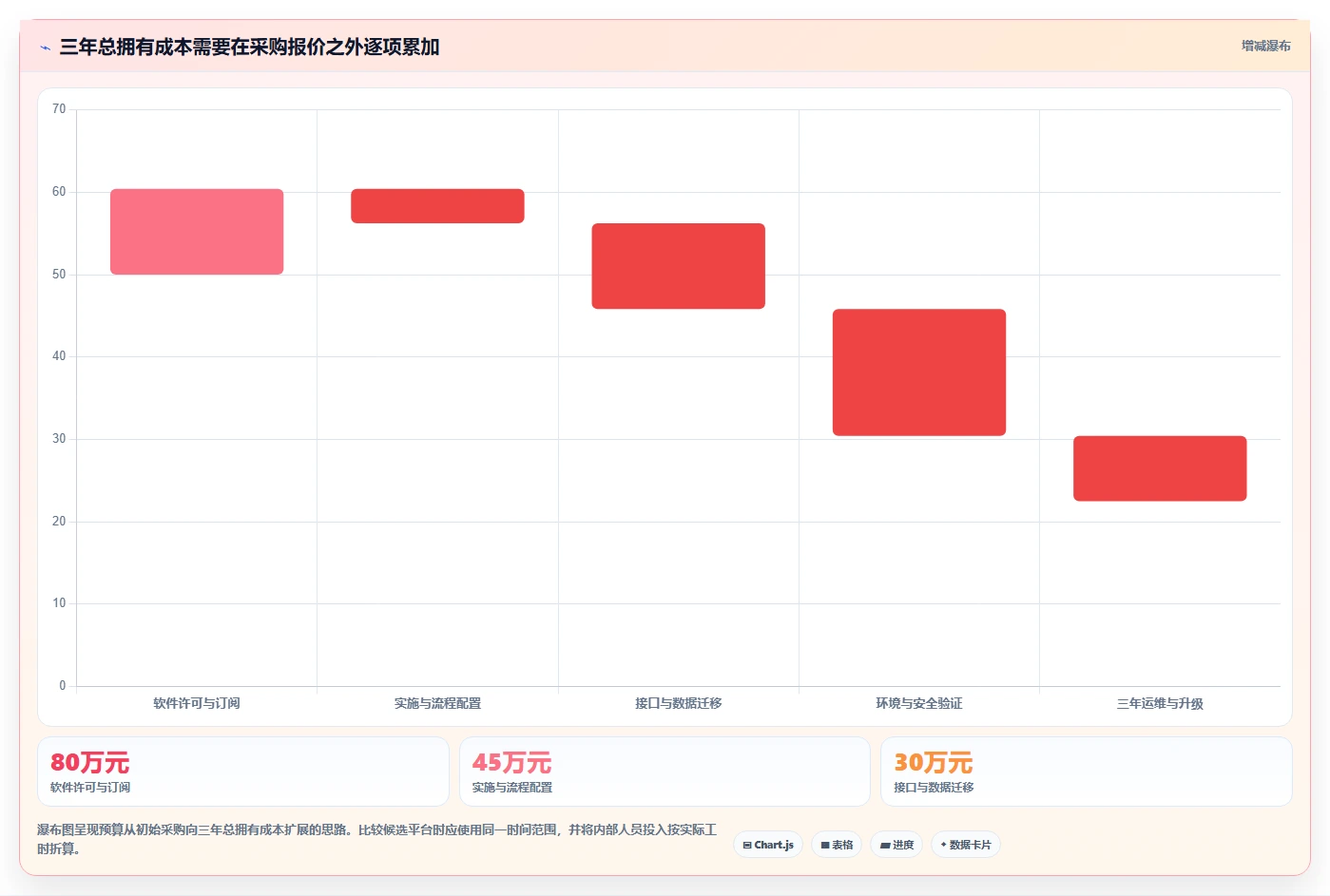Click the 接口与数据迁移 waterfall bar
The height and width of the screenshot is (896, 1330).
(678, 266)
